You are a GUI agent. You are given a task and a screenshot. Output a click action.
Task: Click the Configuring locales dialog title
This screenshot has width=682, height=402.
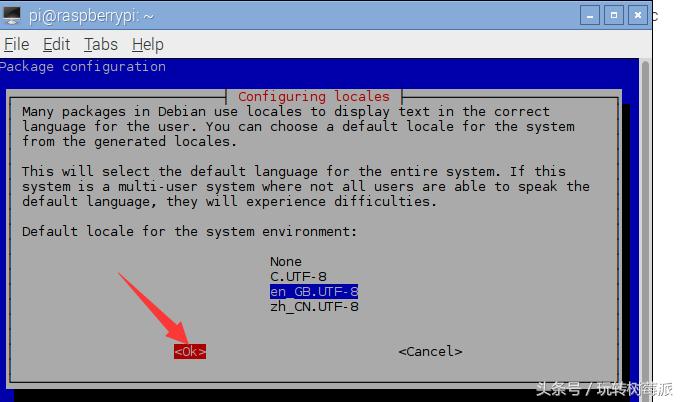(x=314, y=96)
